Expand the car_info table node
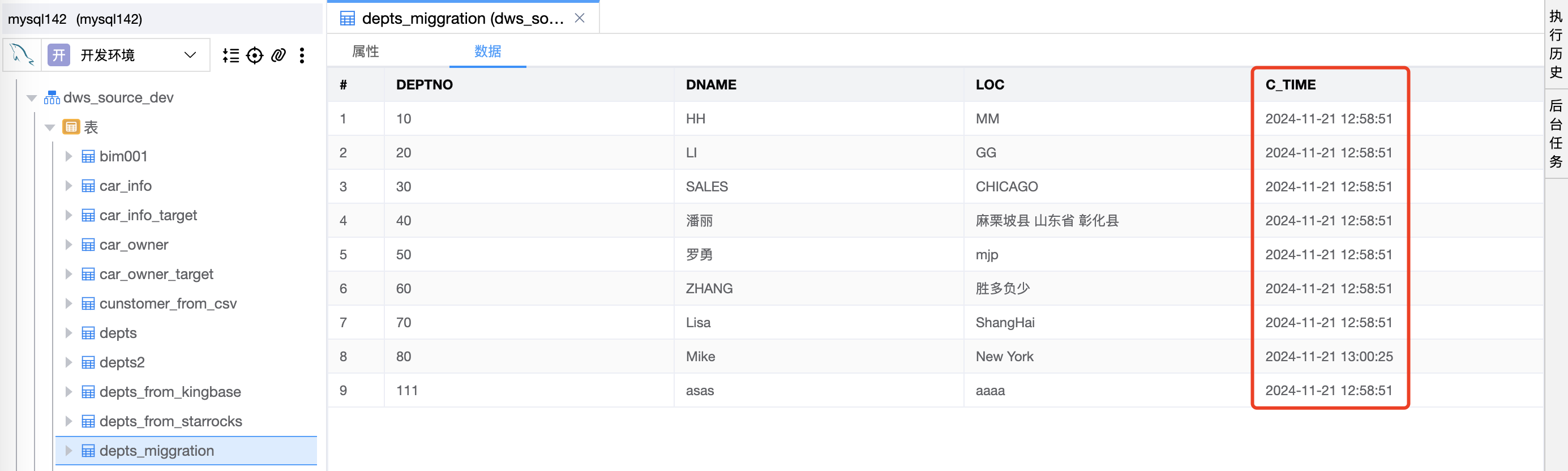Screen dimensions: 1568x471 coord(69,186)
